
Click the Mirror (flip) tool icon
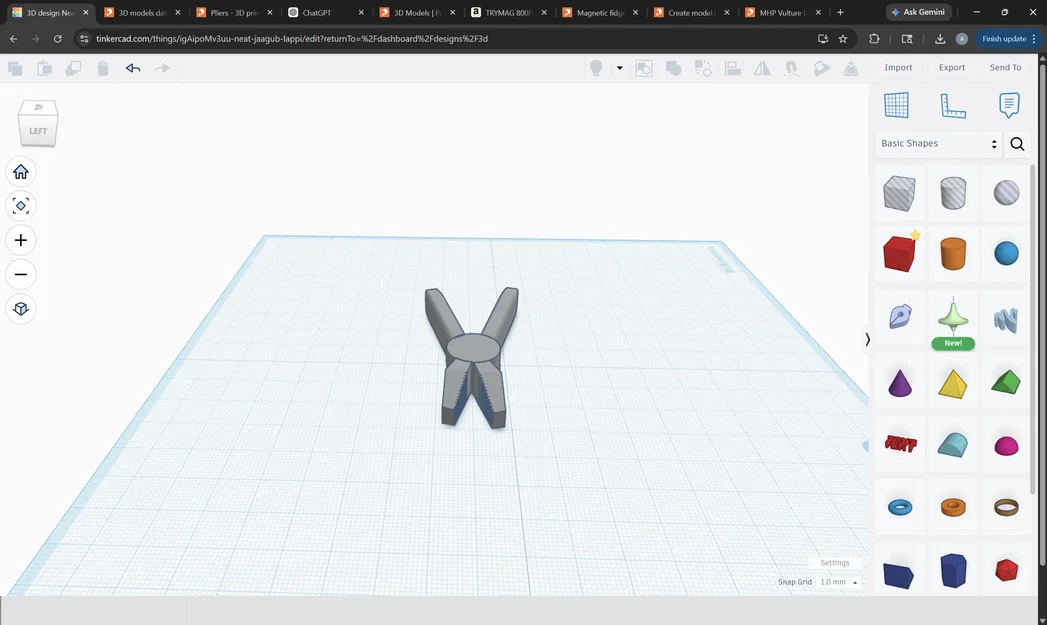pos(762,67)
